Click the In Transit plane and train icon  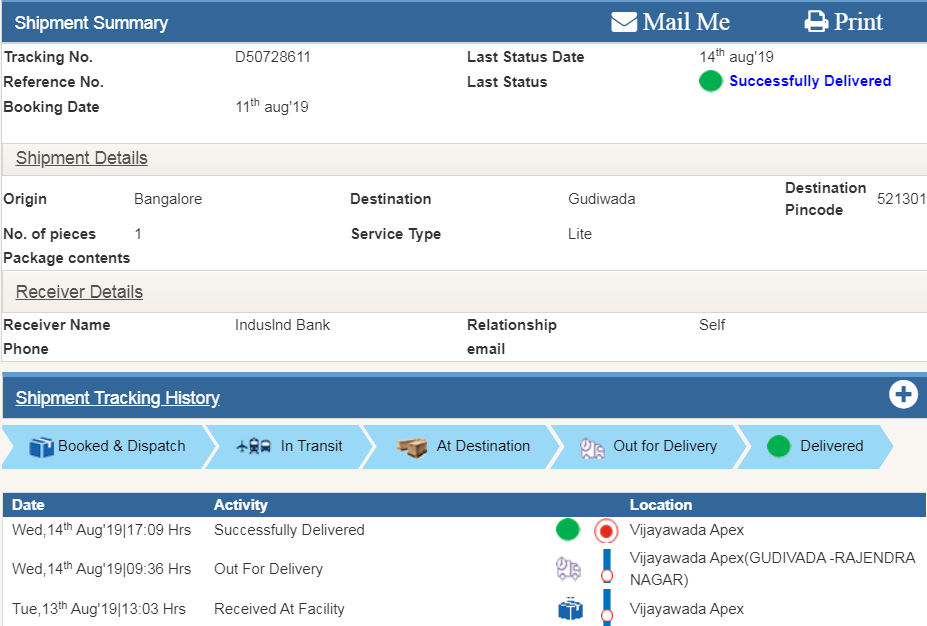click(254, 447)
